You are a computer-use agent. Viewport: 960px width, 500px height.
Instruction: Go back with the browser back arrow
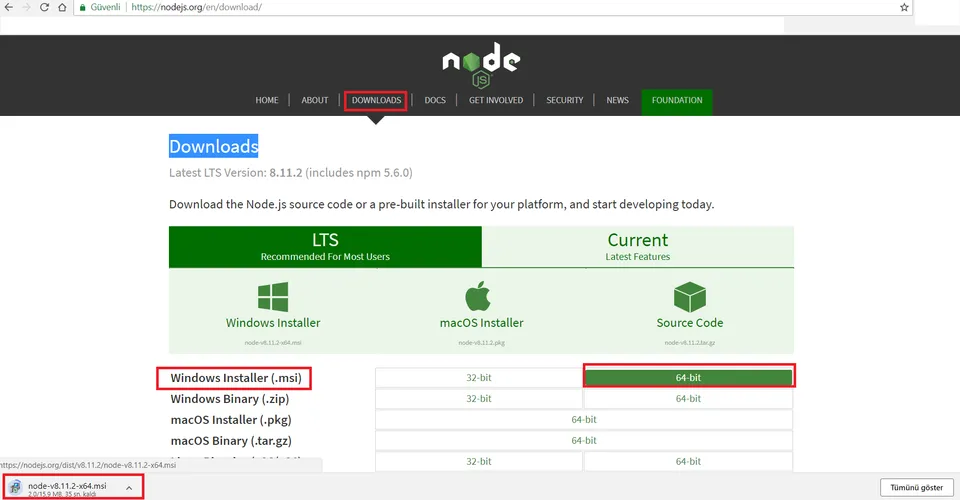coord(9,7)
